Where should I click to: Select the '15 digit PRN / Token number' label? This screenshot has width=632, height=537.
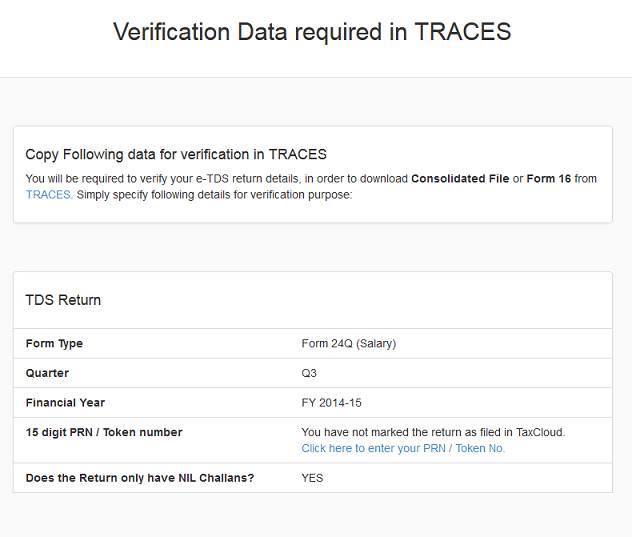click(104, 433)
